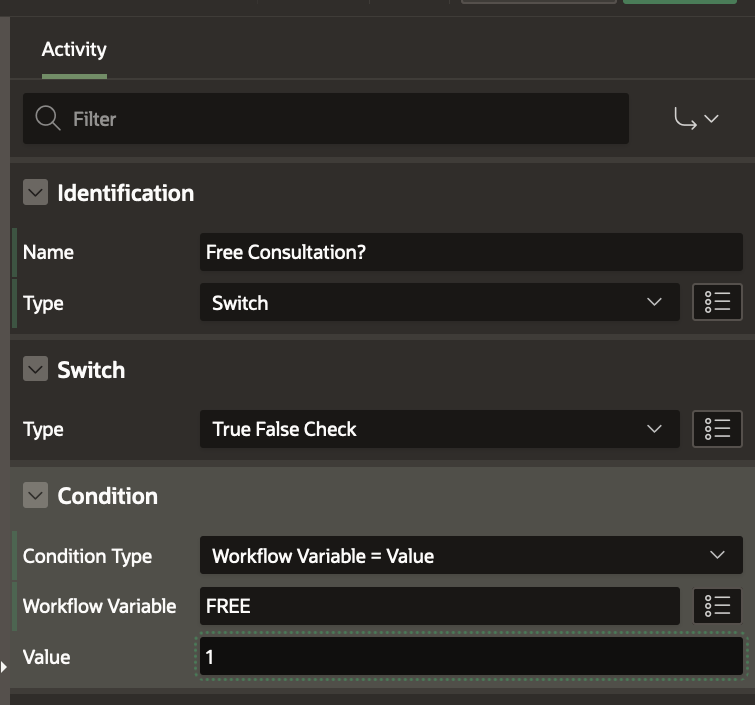Click the magnifier icon in Filter box
The image size is (755, 705).
47,119
